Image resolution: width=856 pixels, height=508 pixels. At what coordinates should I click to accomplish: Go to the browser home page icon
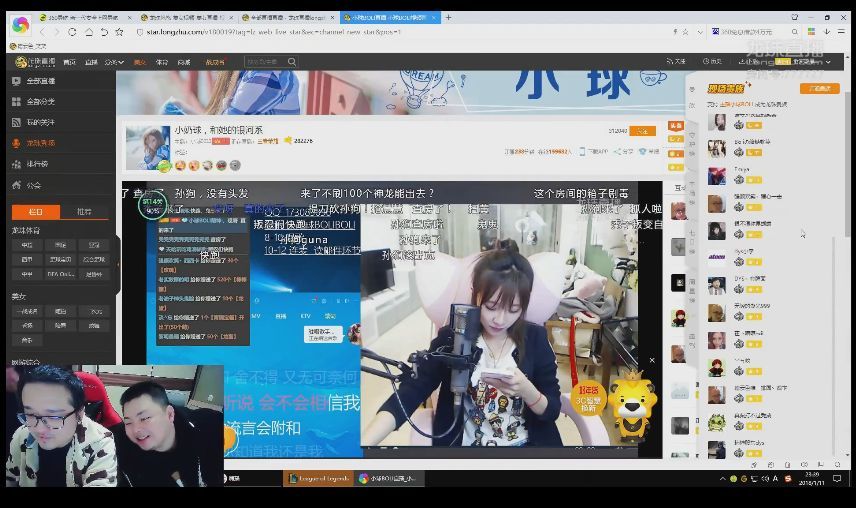(x=88, y=32)
